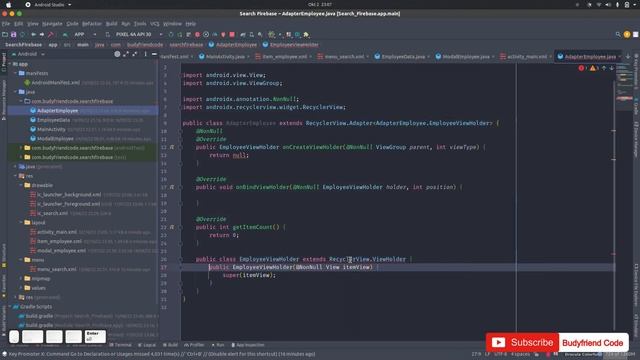Click the override gutter icon for onCreateViewHolder
Image resolution: width=640 pixels, height=360 pixels.
click(x=172, y=147)
